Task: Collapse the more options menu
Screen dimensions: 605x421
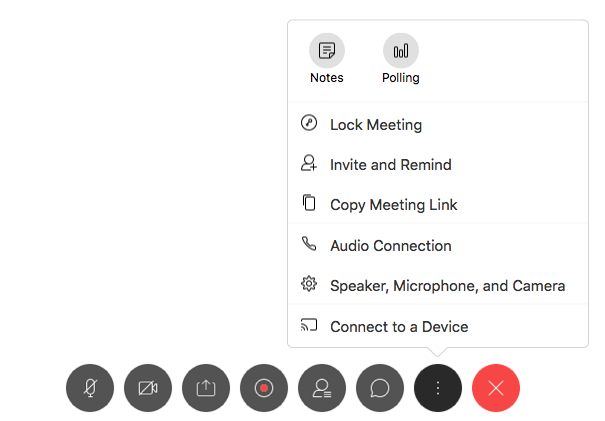Action: coord(438,388)
